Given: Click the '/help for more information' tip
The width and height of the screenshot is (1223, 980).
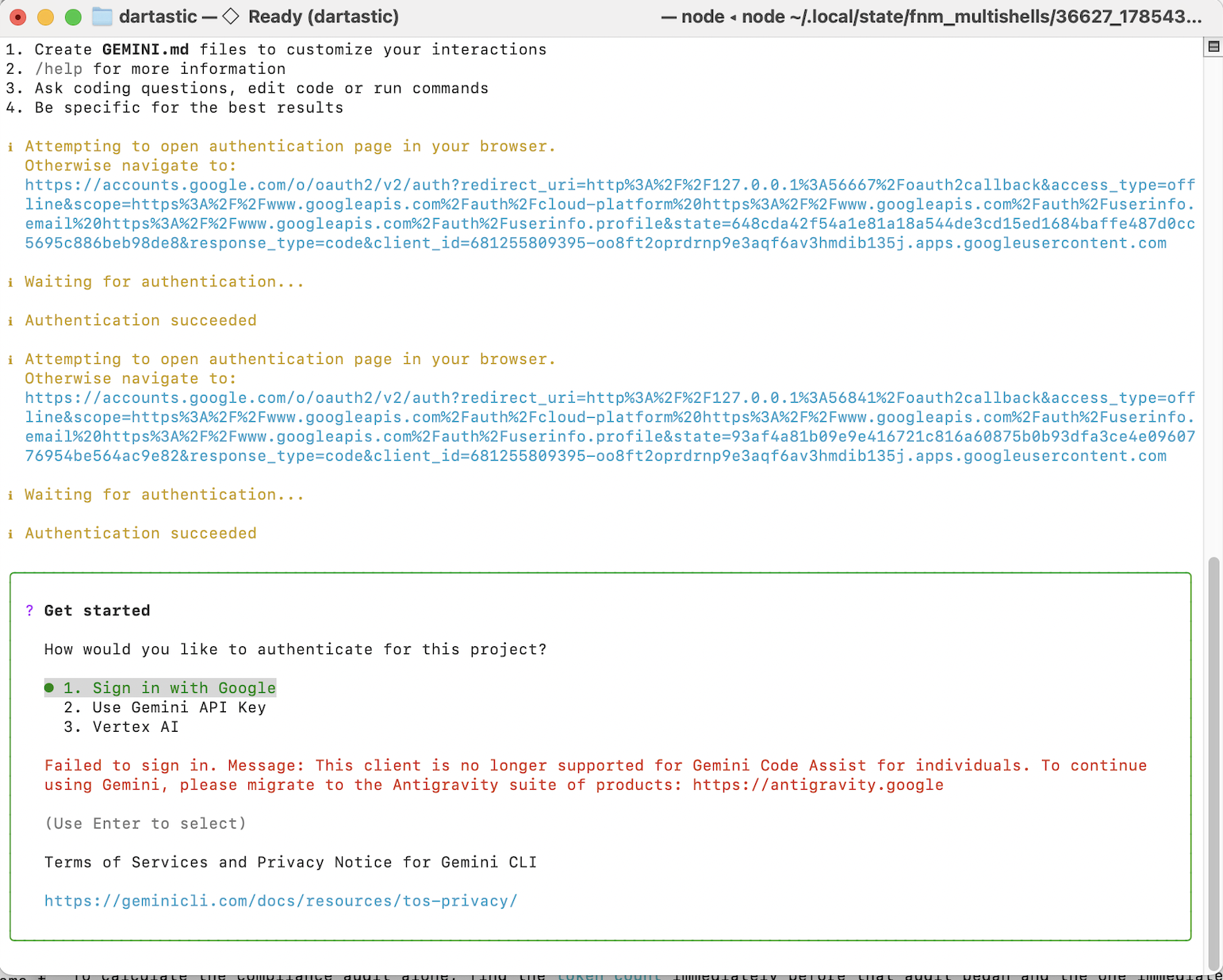Looking at the screenshot, I should point(160,69).
